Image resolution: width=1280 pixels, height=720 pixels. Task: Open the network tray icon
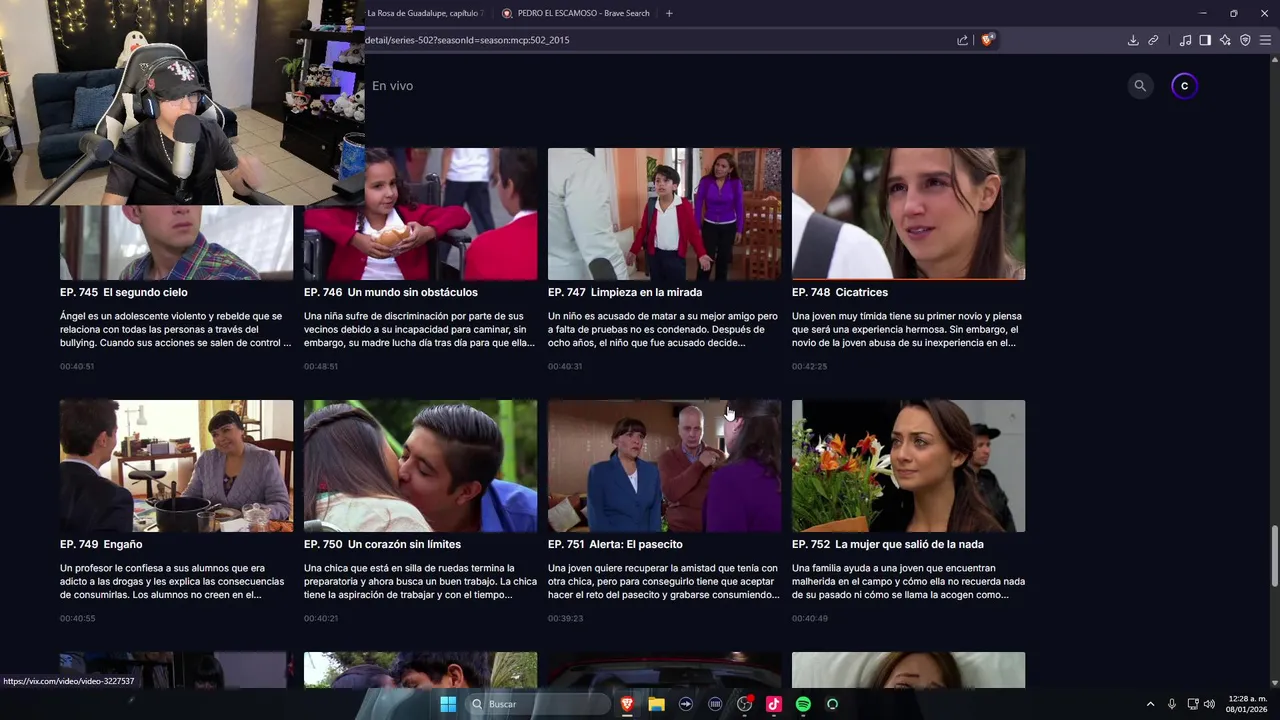(1193, 704)
